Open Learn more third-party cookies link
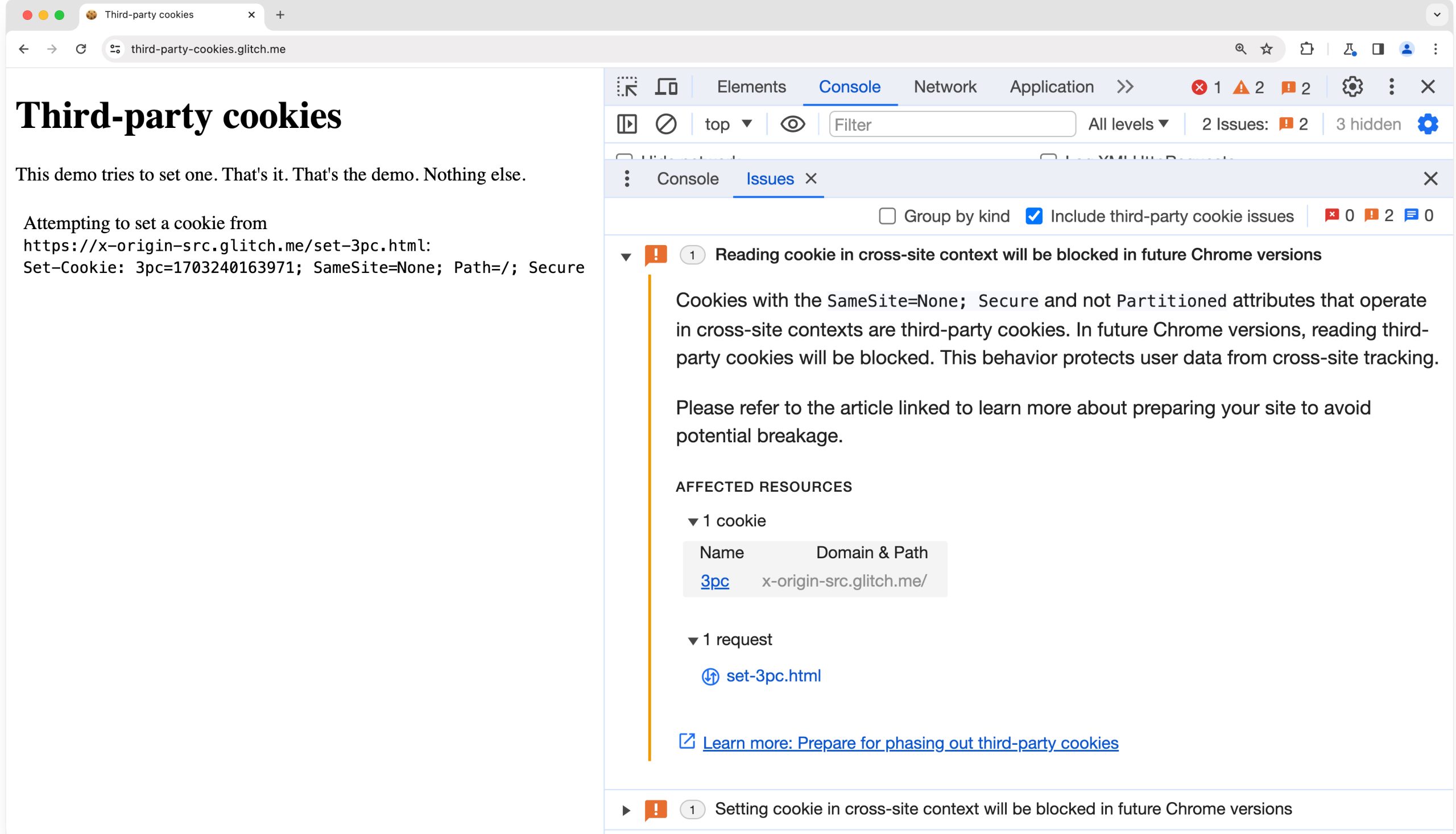 click(910, 743)
